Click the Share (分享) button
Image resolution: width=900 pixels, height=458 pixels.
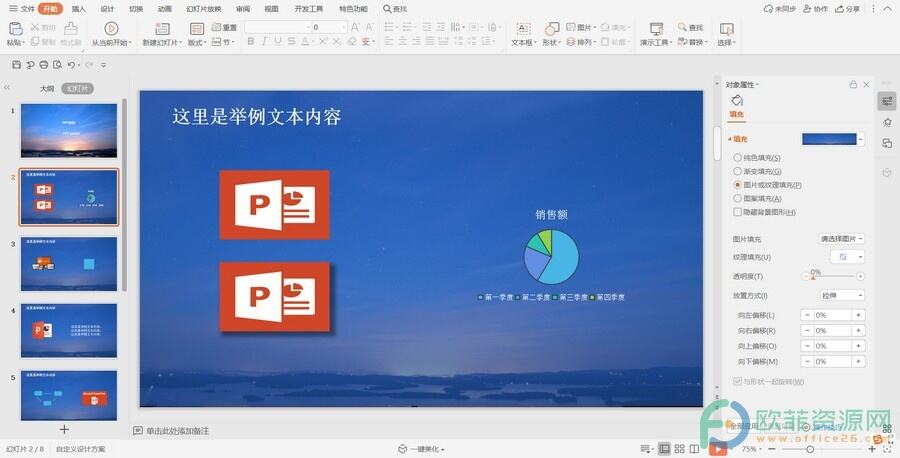pyautogui.click(x=848, y=9)
